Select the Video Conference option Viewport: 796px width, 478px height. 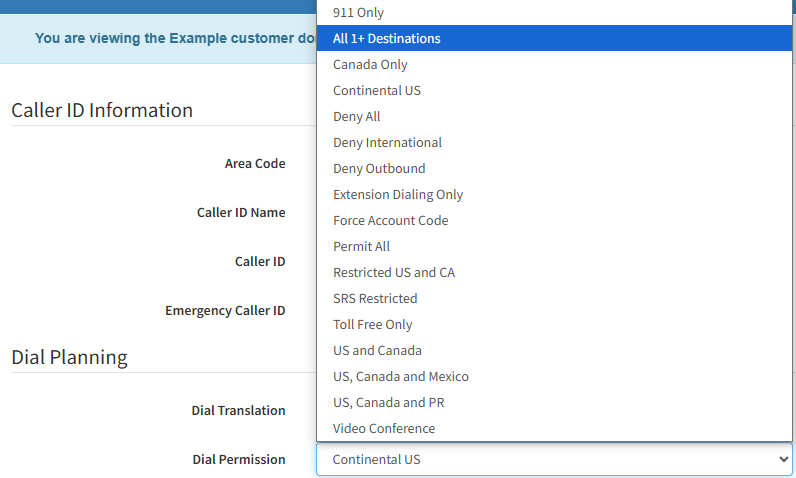coord(554,428)
